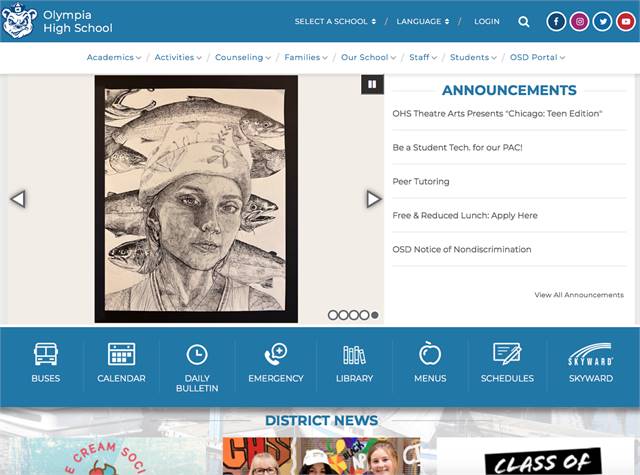The height and width of the screenshot is (475, 640).
Task: Expand the Counseling menu
Action: (243, 58)
